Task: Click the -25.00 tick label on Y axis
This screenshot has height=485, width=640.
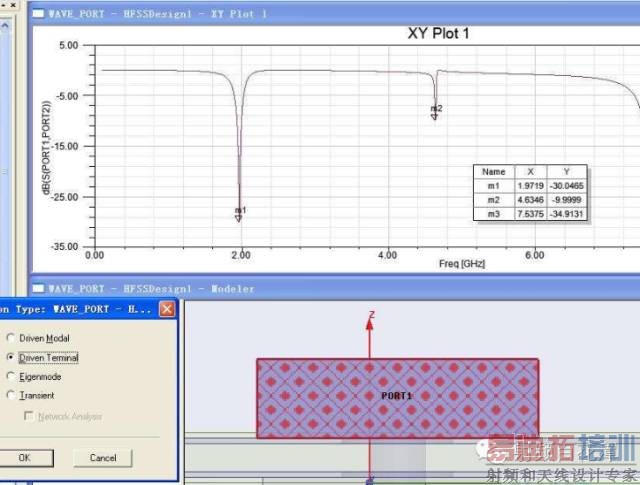Action: coord(64,197)
